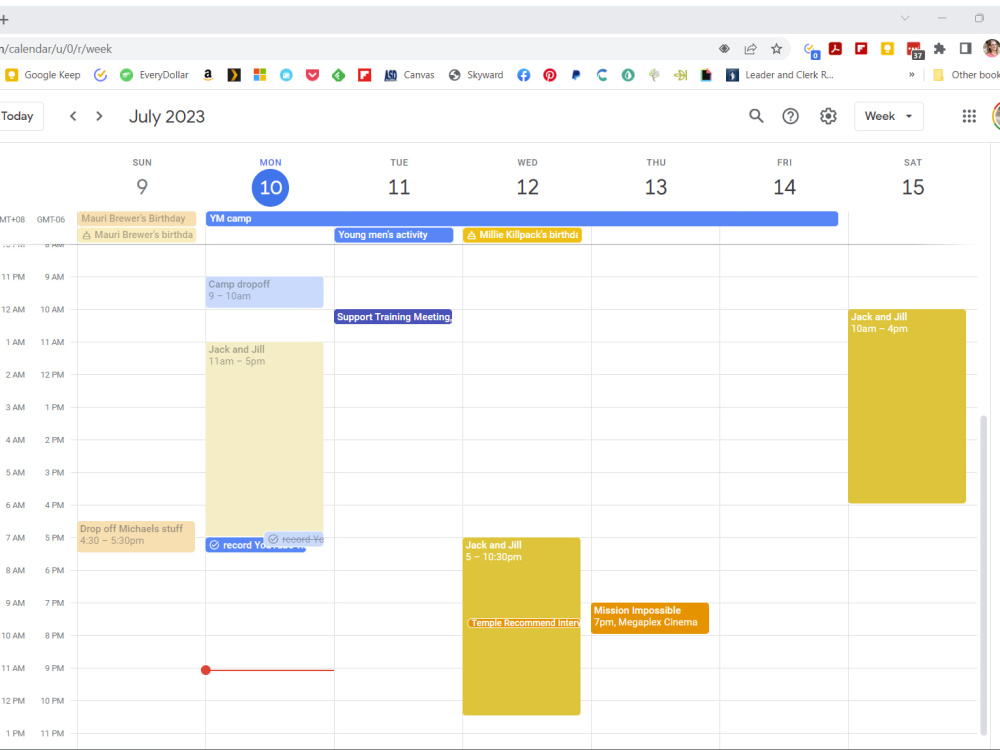Open Millie Killpack's birthday event
Screen dimensions: 1000x750
pos(522,235)
